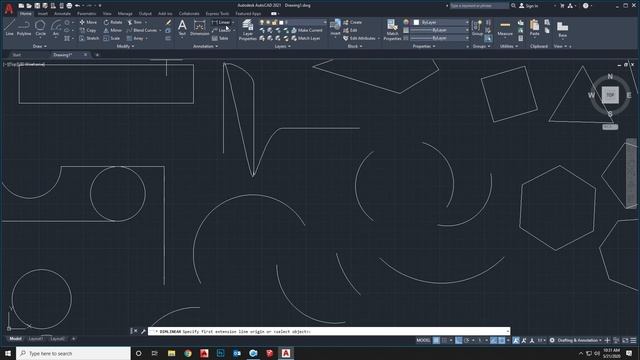Image resolution: width=640 pixels, height=360 pixels.
Task: Click the AutoCAD application menu logo
Action: pos(9,9)
